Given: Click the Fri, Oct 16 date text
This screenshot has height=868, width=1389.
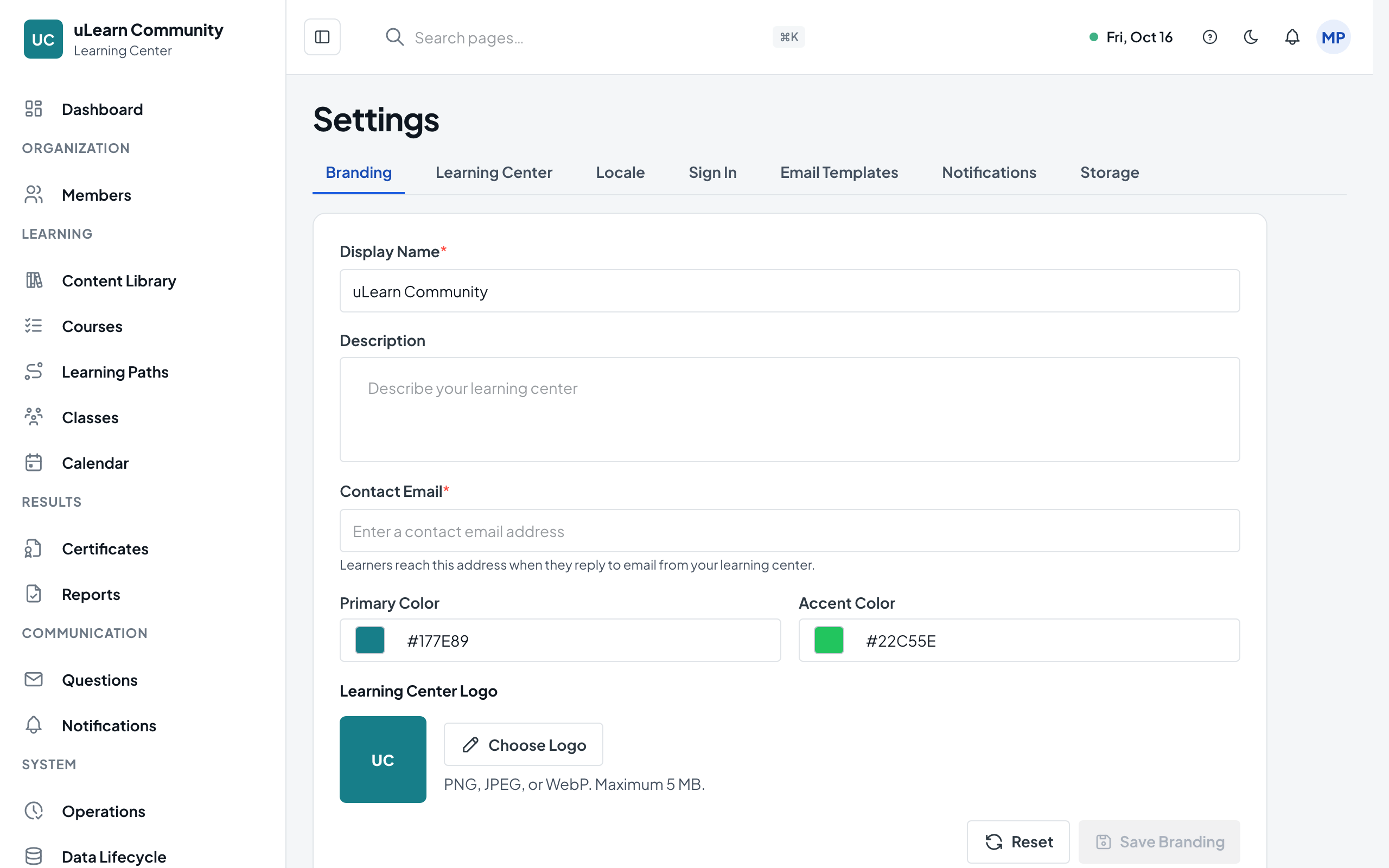Looking at the screenshot, I should tap(1139, 37).
